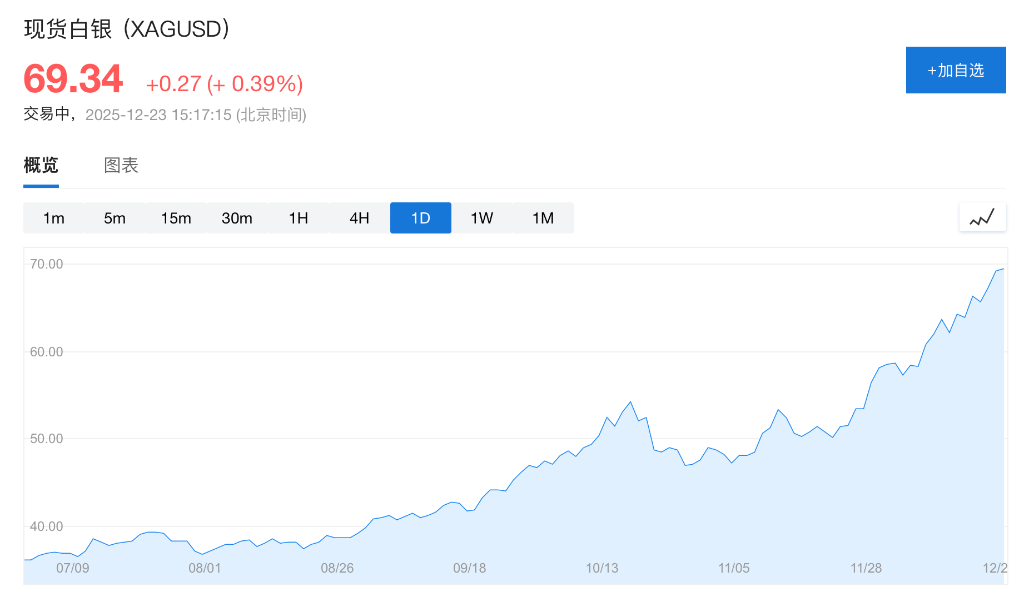Click the 10/13 date label on axis
This screenshot has height=597, width=1024.
[x=602, y=568]
